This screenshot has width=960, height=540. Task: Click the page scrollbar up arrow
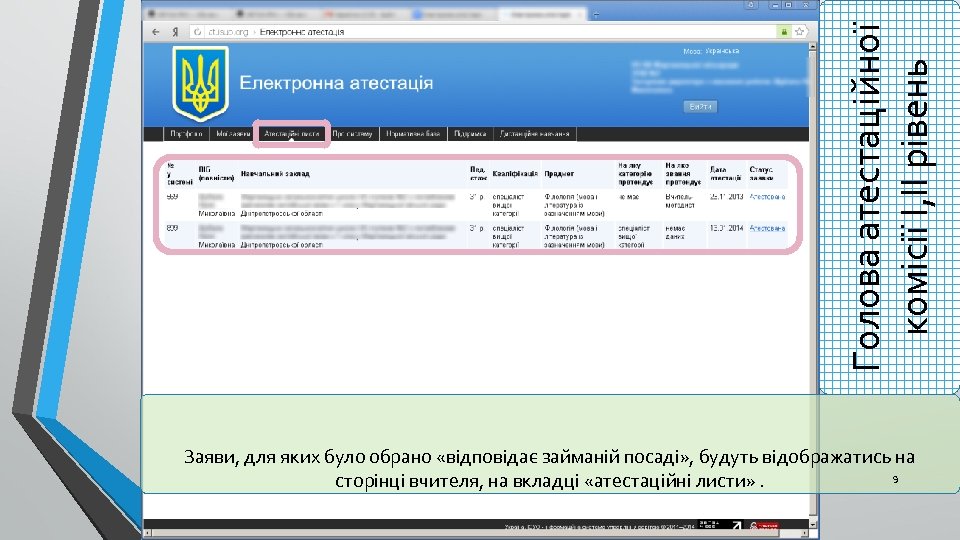point(813,47)
